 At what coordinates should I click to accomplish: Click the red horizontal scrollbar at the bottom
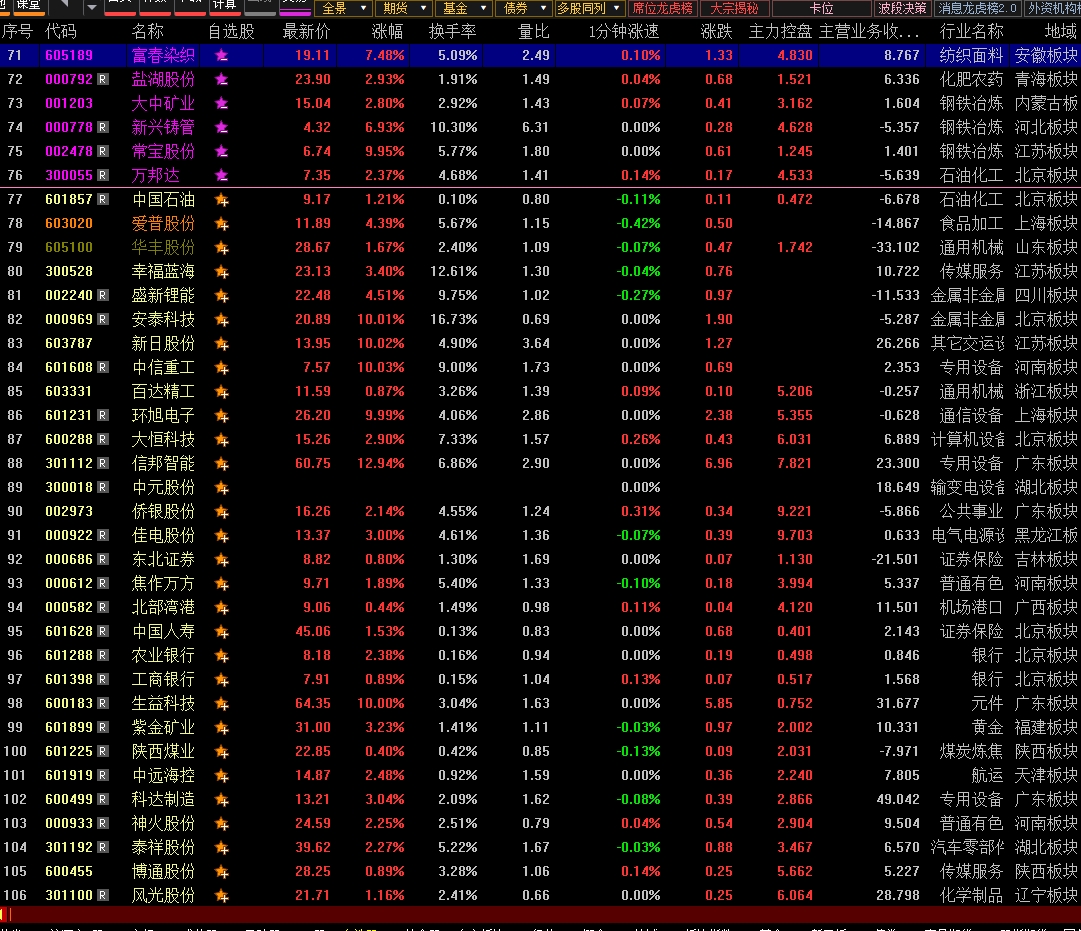coord(540,914)
